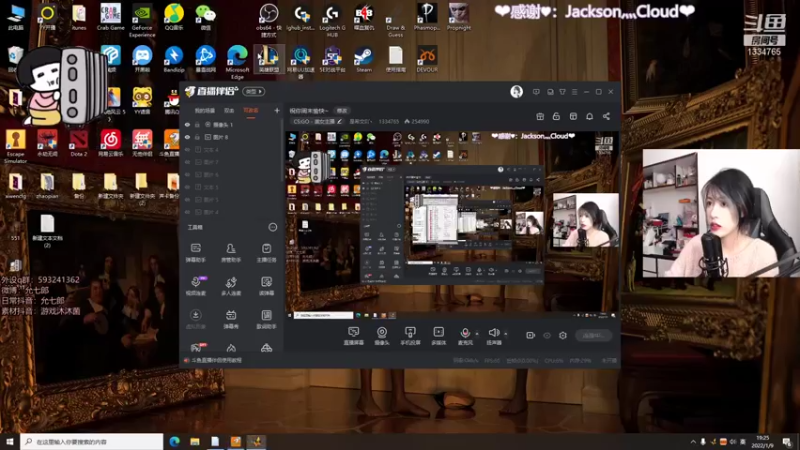Lock the 摄像头 1 layer

click(197, 124)
